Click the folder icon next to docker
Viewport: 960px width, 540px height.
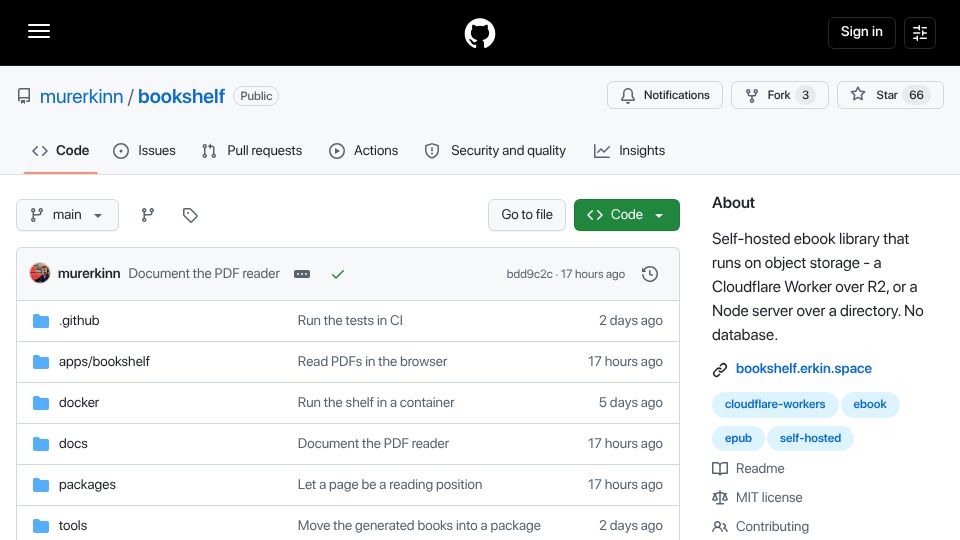pos(41,403)
